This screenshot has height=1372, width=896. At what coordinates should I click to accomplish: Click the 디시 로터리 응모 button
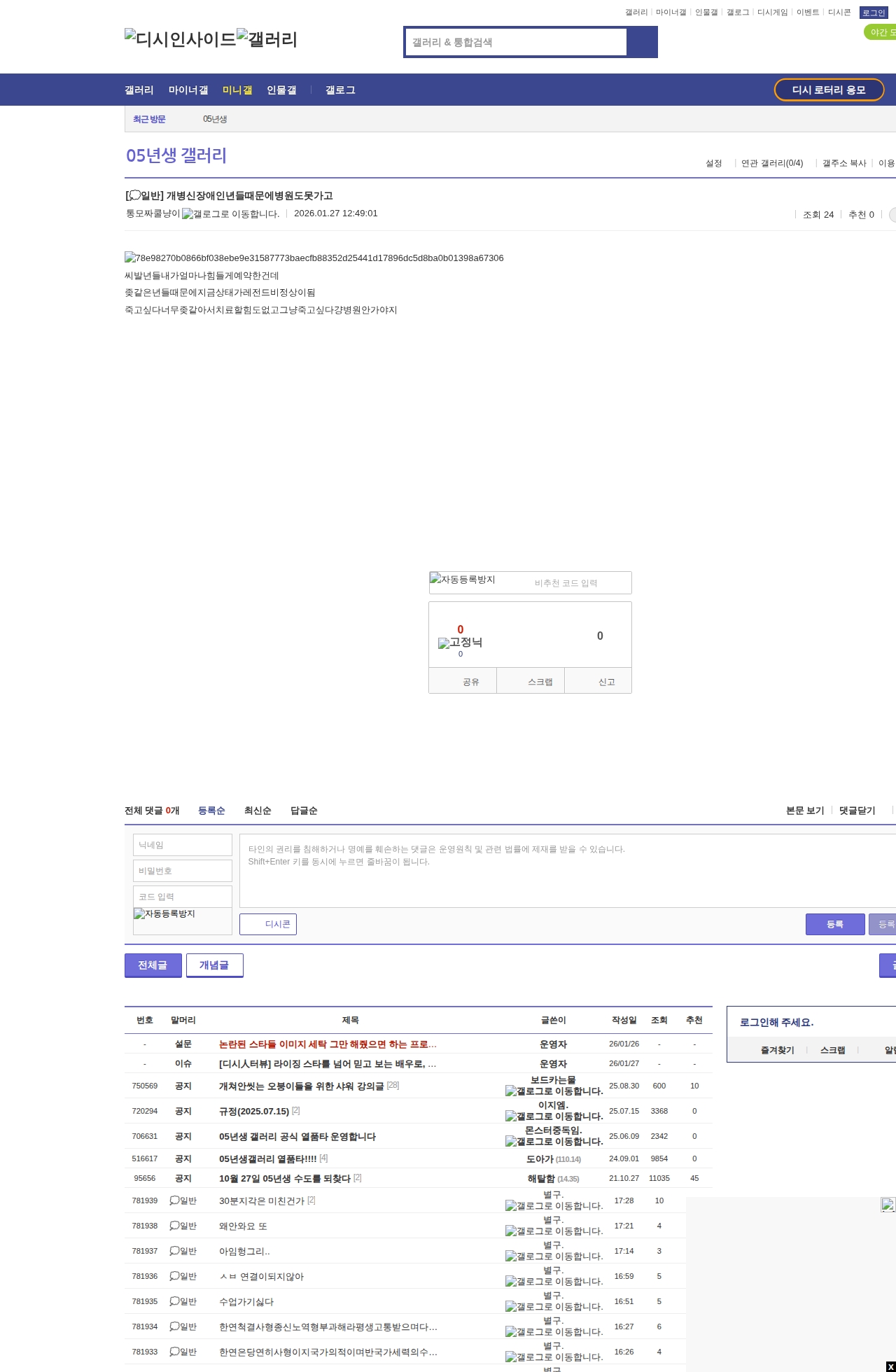click(829, 90)
